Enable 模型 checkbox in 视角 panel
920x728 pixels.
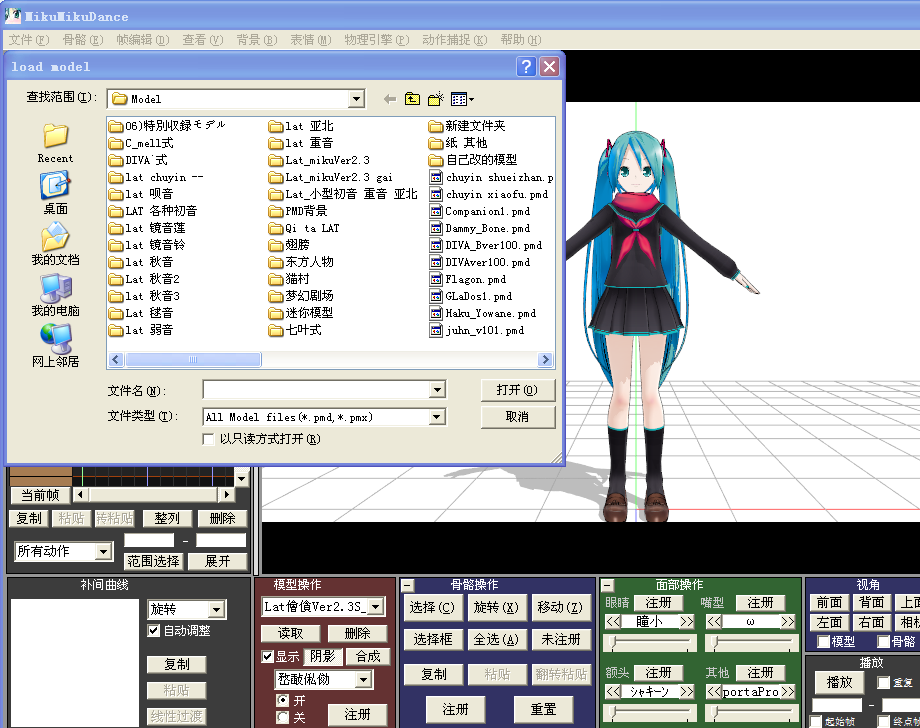click(x=823, y=642)
